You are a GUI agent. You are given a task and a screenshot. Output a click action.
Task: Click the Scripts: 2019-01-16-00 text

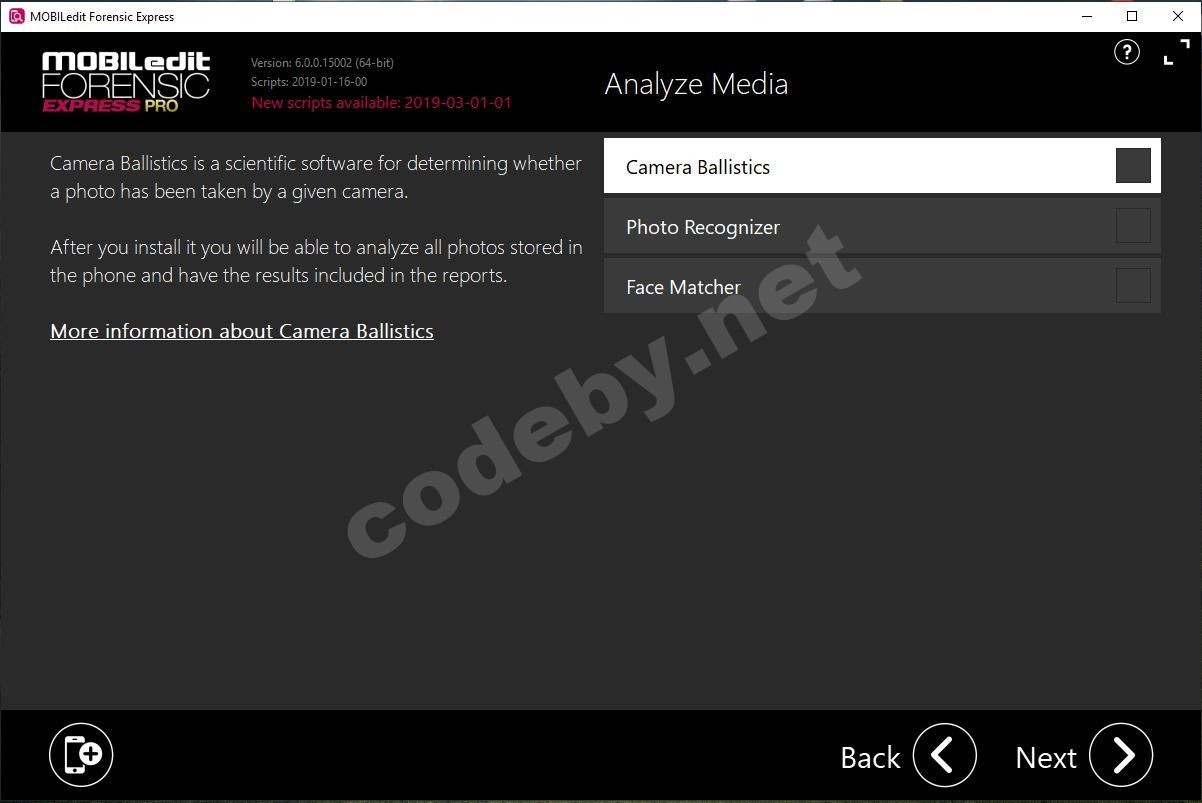click(309, 82)
